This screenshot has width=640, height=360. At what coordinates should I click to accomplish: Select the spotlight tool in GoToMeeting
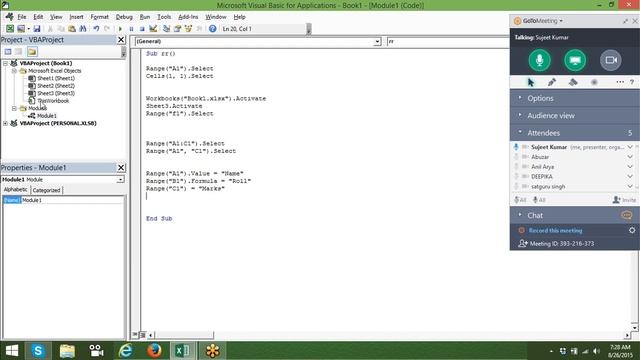coord(594,82)
